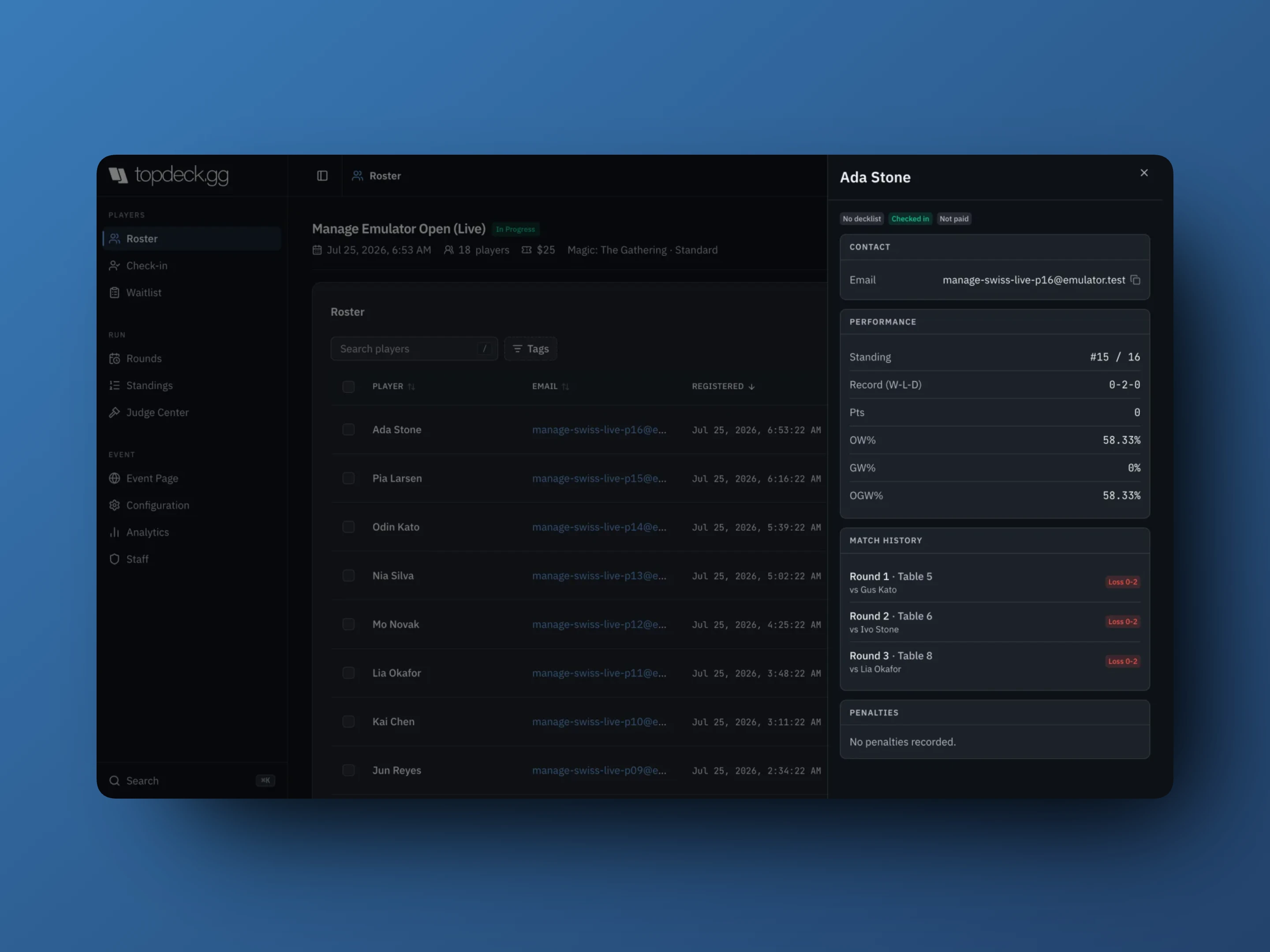Check the Lia Okafor row checkbox
Image resolution: width=1270 pixels, height=952 pixels.
coord(348,673)
